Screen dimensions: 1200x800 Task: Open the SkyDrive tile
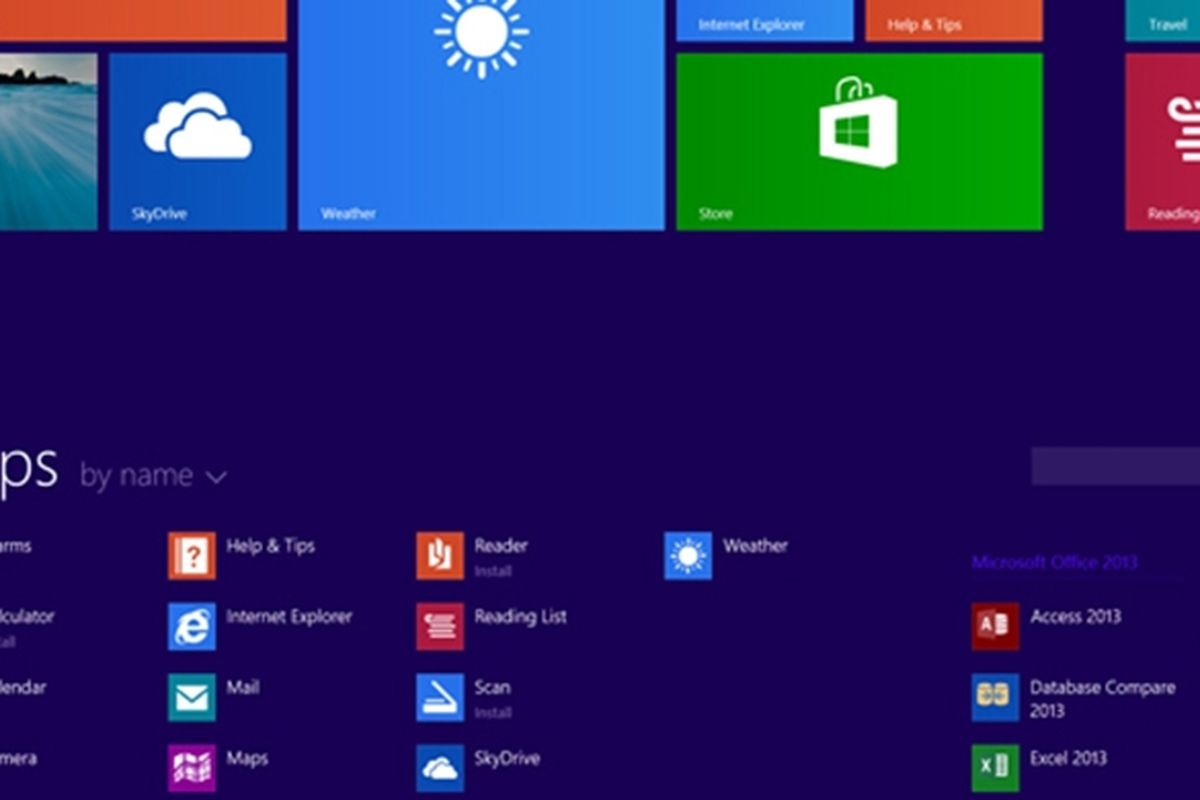coord(198,141)
